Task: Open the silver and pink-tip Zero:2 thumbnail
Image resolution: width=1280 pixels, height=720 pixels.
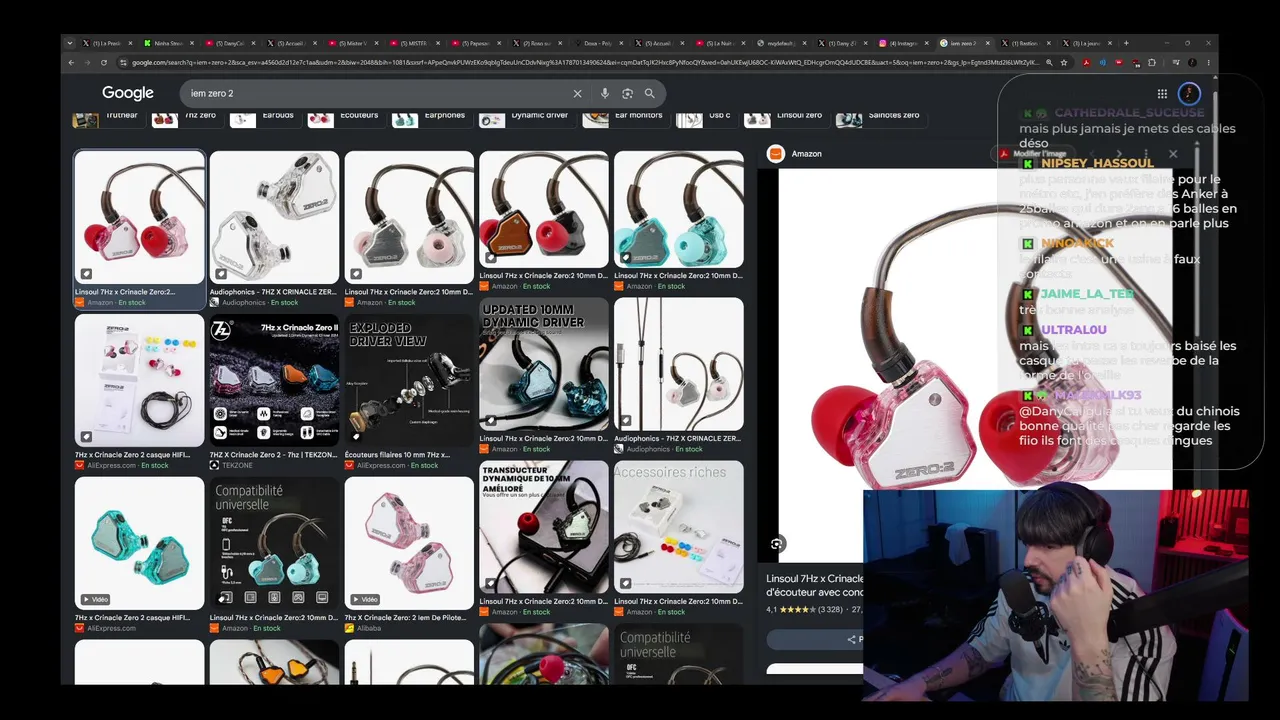Action: click(409, 217)
